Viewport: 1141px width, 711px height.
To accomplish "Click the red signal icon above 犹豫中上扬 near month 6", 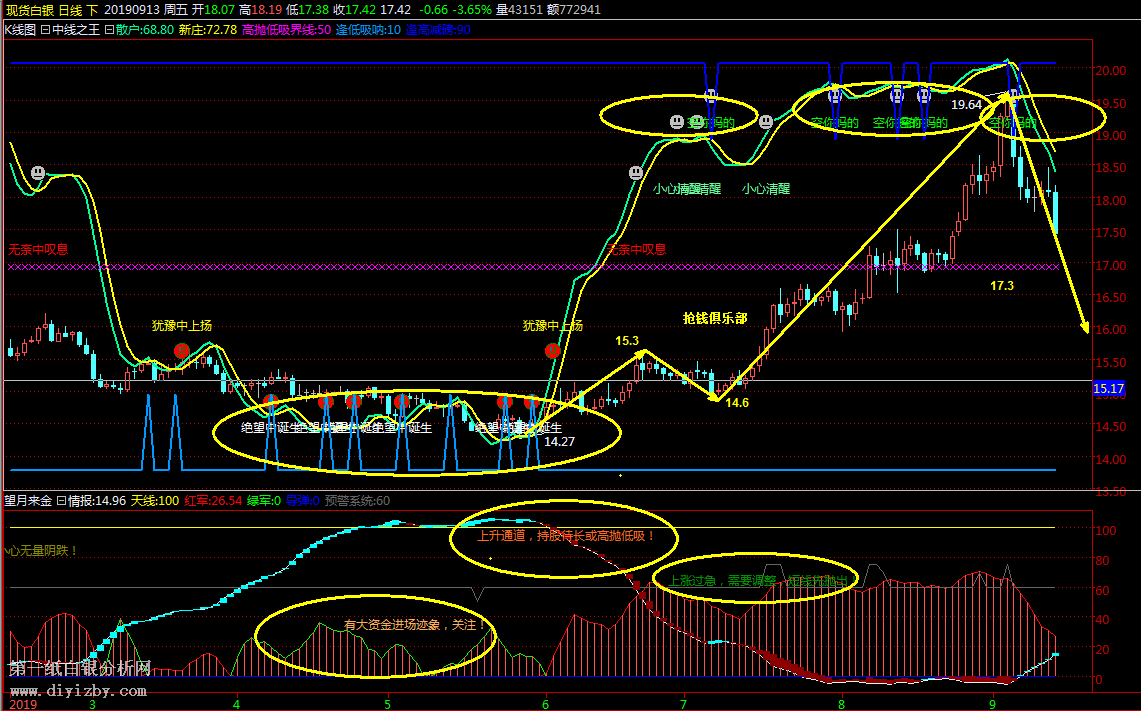I will click(552, 350).
